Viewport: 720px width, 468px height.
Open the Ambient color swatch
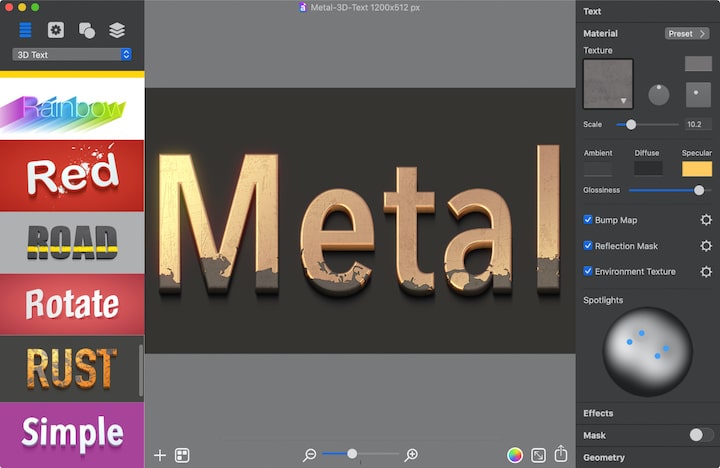597,169
